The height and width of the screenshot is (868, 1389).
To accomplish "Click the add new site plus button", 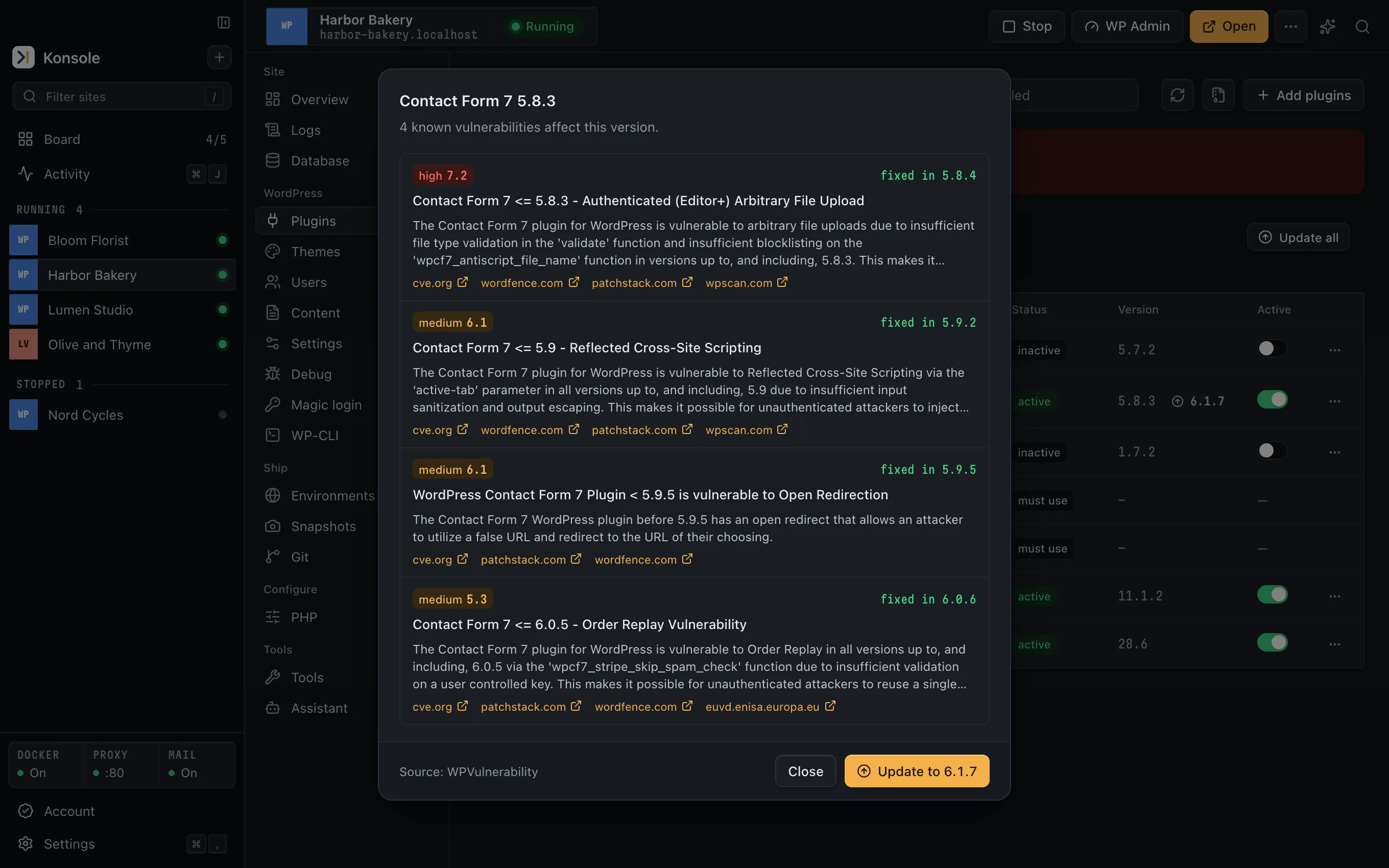I will (219, 57).
